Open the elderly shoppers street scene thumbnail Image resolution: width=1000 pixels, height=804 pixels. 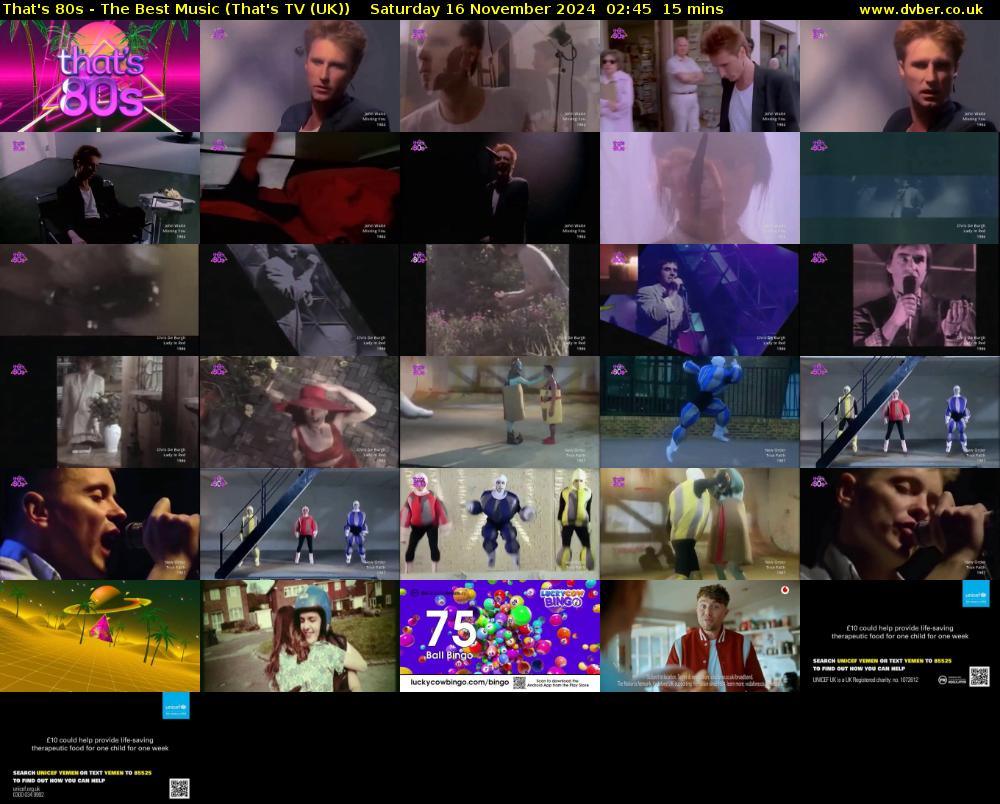pos(700,76)
